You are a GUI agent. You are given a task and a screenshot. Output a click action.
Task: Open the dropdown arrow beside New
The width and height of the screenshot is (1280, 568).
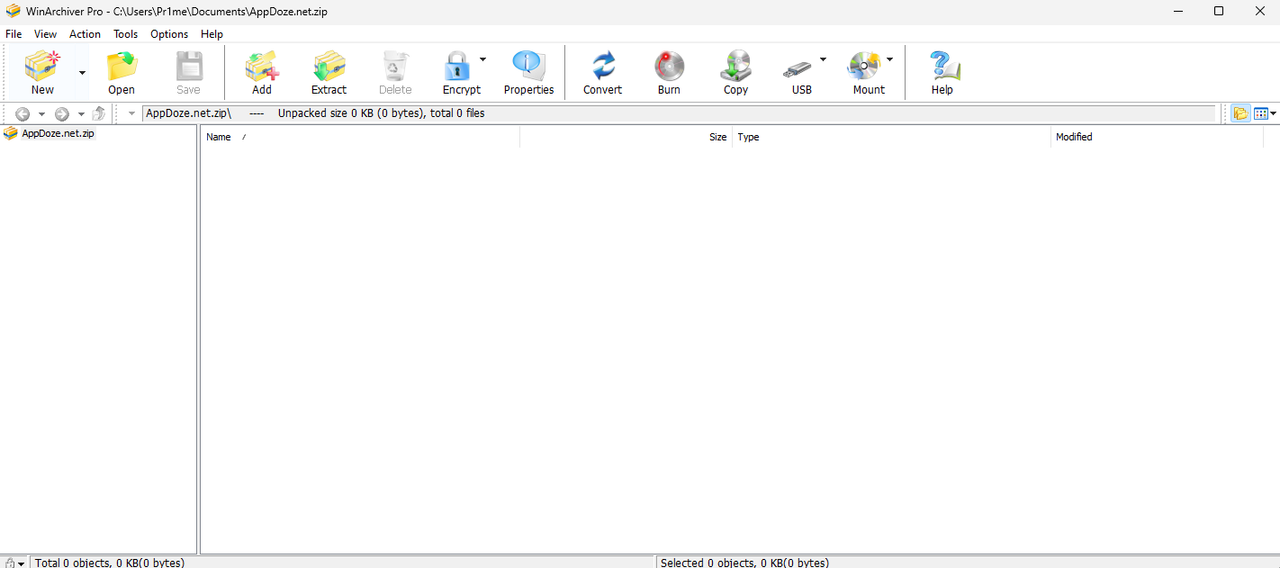(82, 72)
